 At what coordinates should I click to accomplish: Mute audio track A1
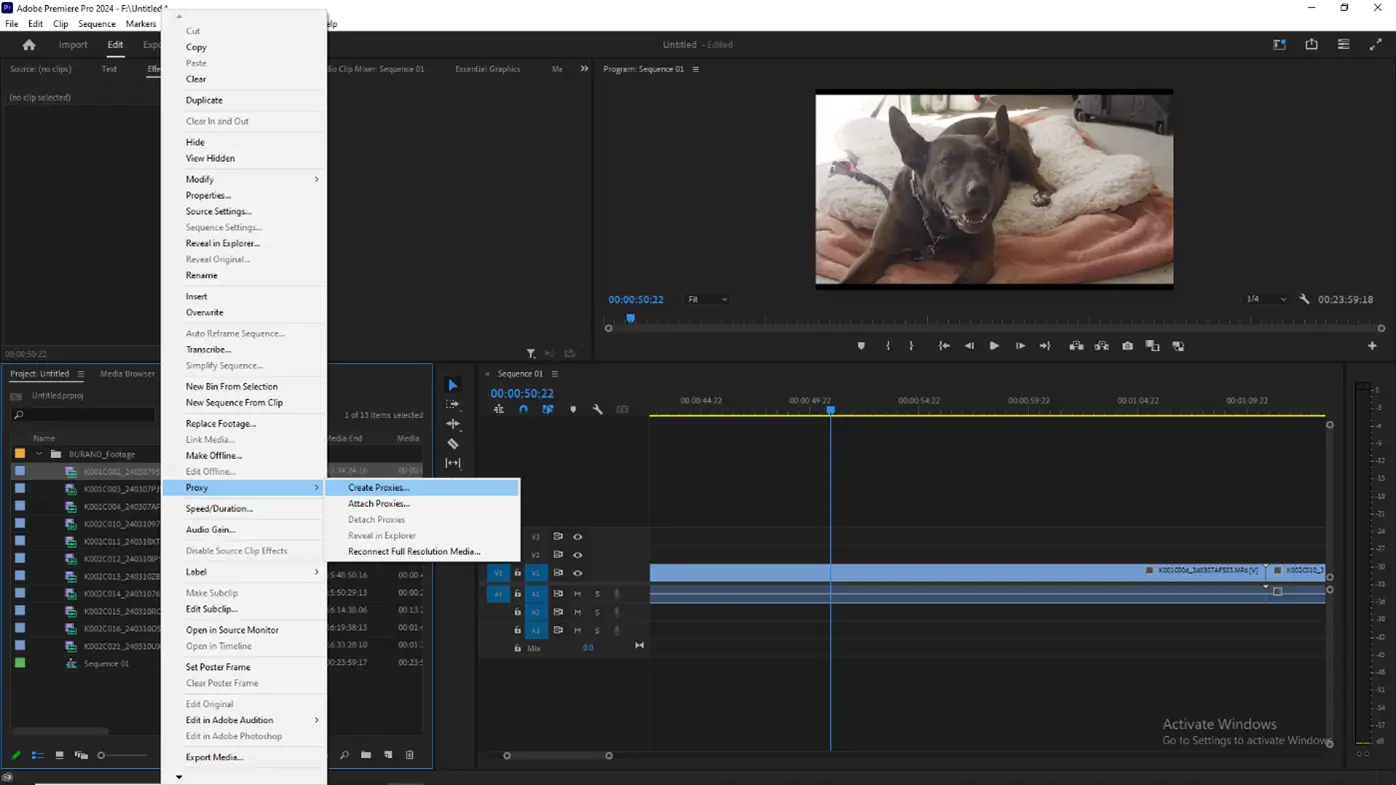pyautogui.click(x=577, y=594)
